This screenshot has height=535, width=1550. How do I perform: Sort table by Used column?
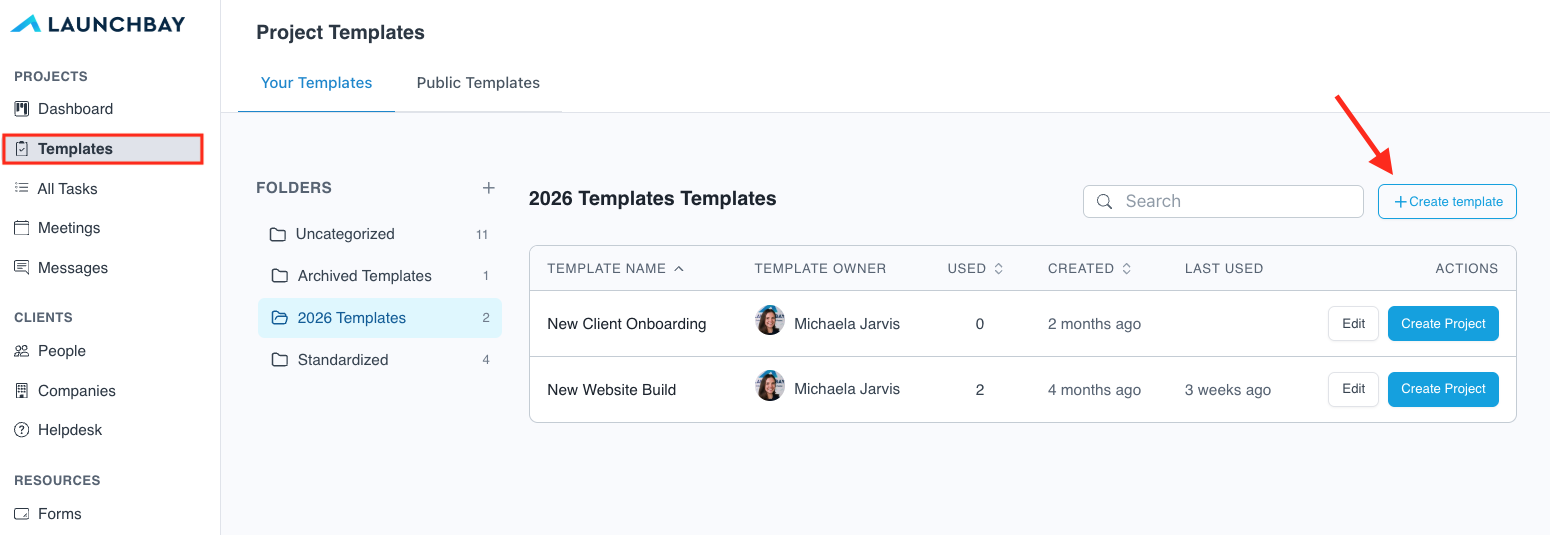coord(997,268)
